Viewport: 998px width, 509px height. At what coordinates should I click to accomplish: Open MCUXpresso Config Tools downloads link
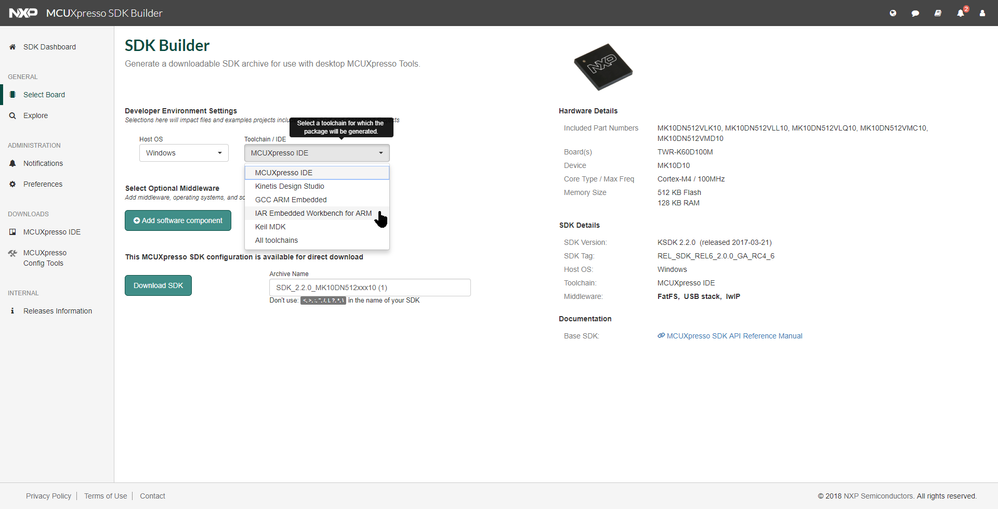click(x=45, y=258)
